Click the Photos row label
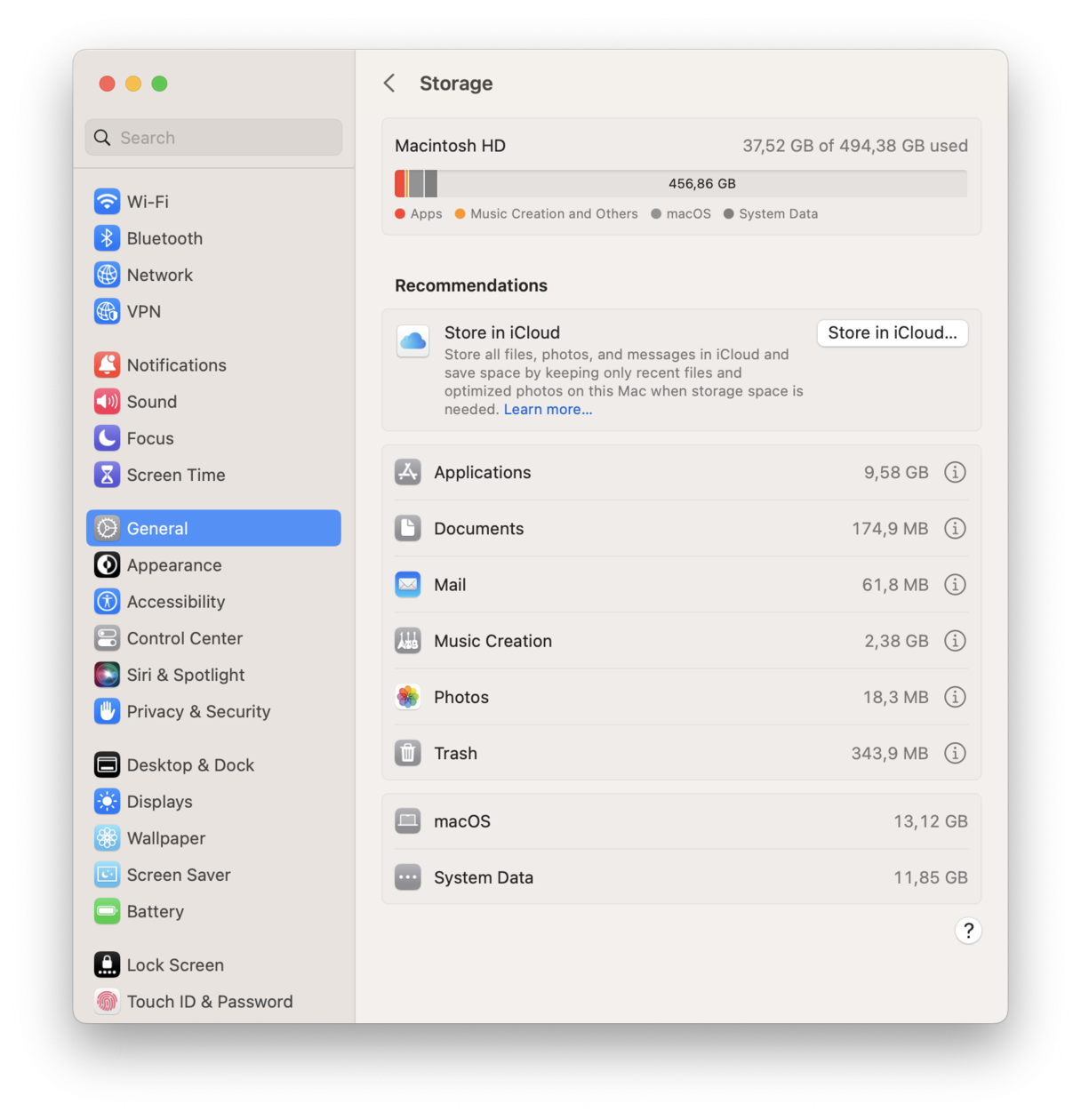1081x1120 pixels. pos(461,697)
